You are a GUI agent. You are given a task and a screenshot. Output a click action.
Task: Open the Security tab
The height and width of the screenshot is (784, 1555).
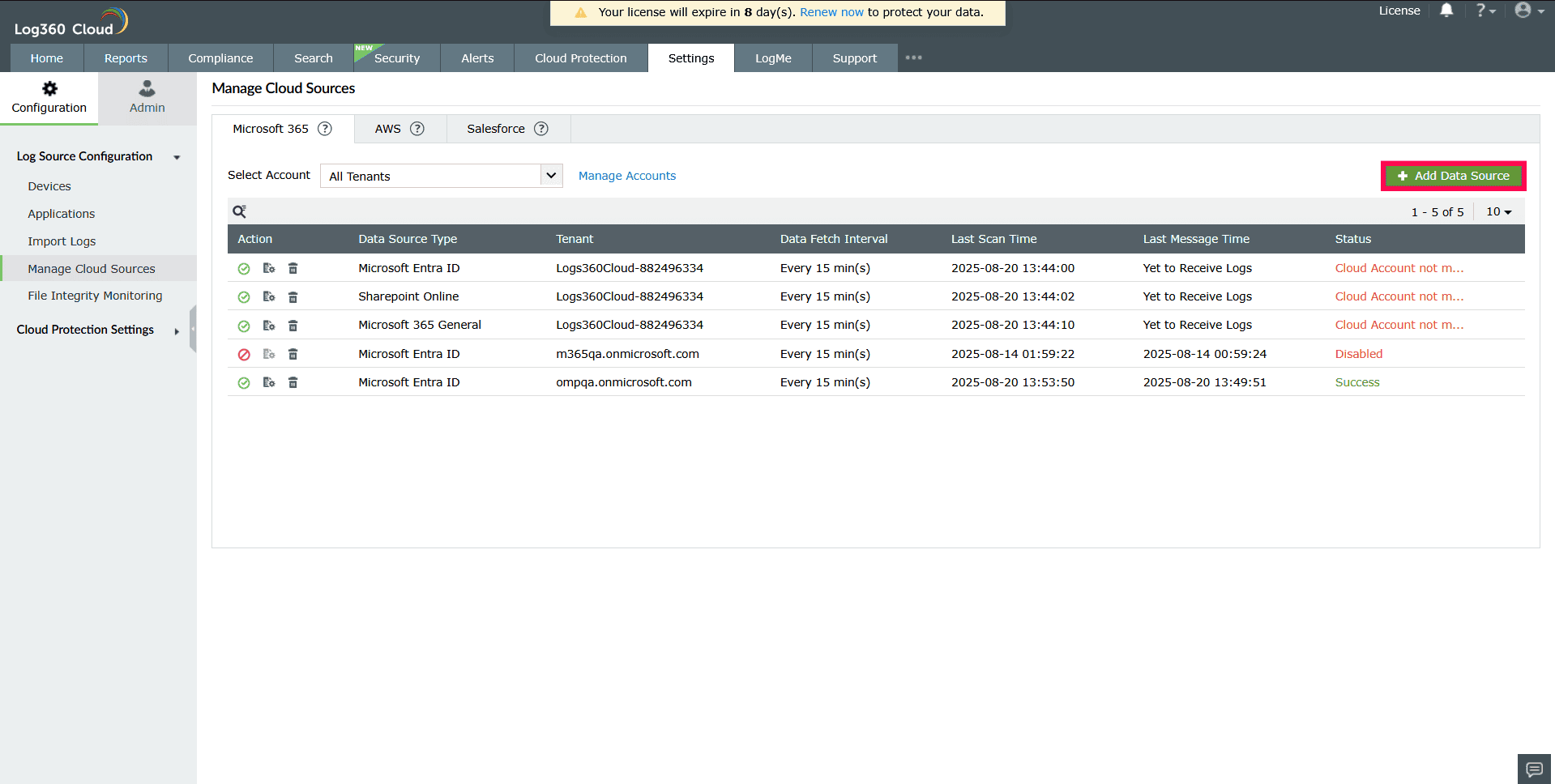[397, 58]
